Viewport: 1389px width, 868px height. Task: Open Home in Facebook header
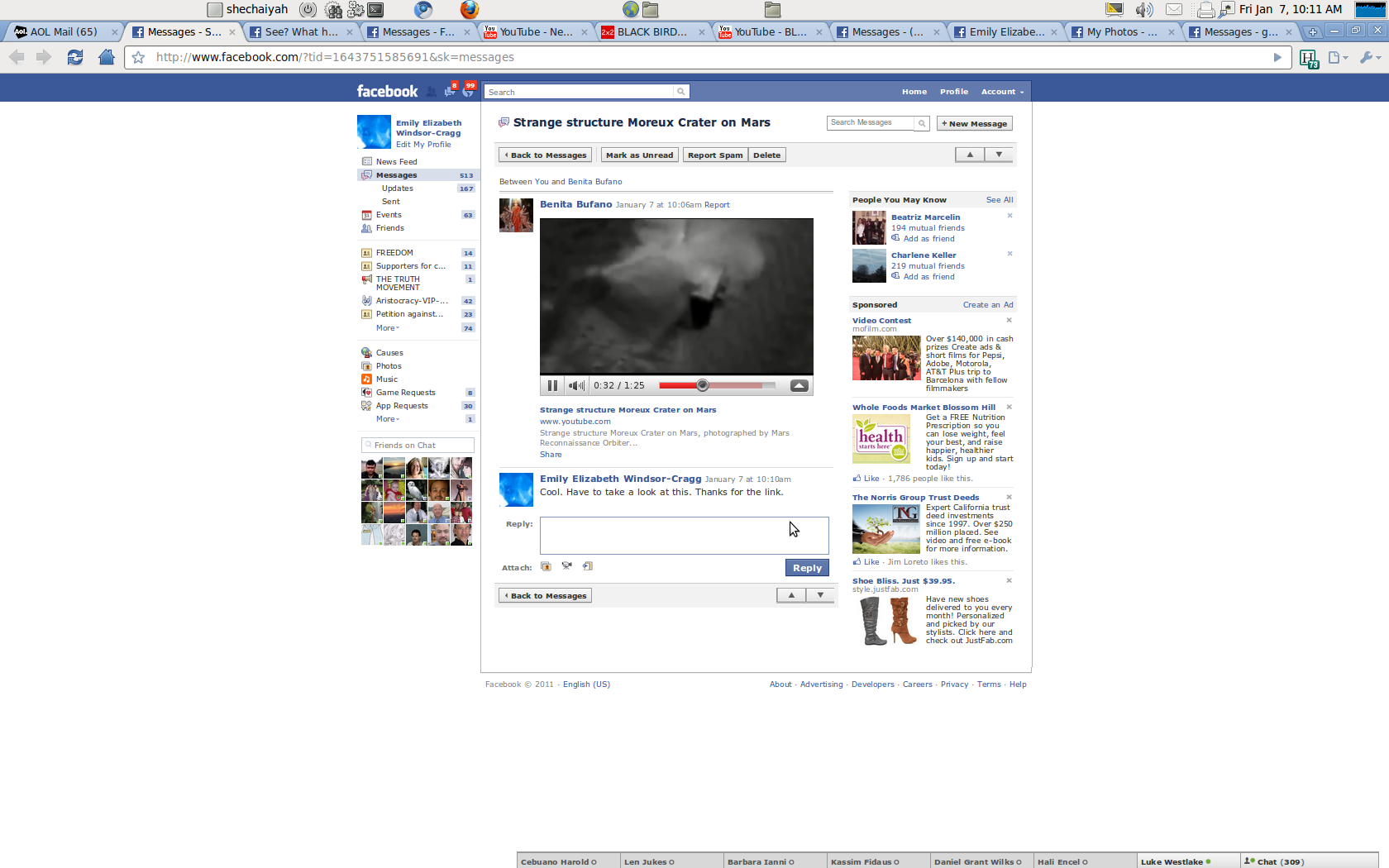[x=914, y=92]
